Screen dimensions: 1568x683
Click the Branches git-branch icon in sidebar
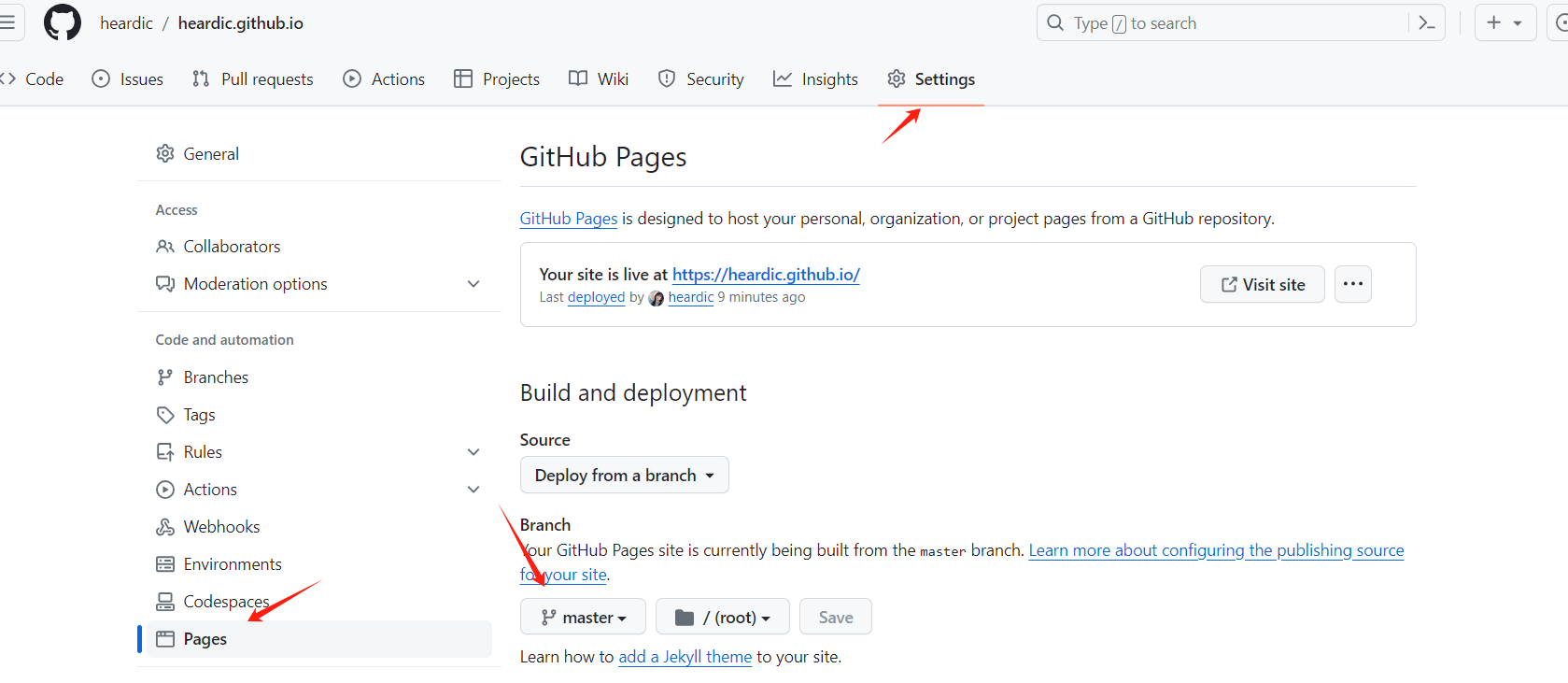click(x=165, y=377)
